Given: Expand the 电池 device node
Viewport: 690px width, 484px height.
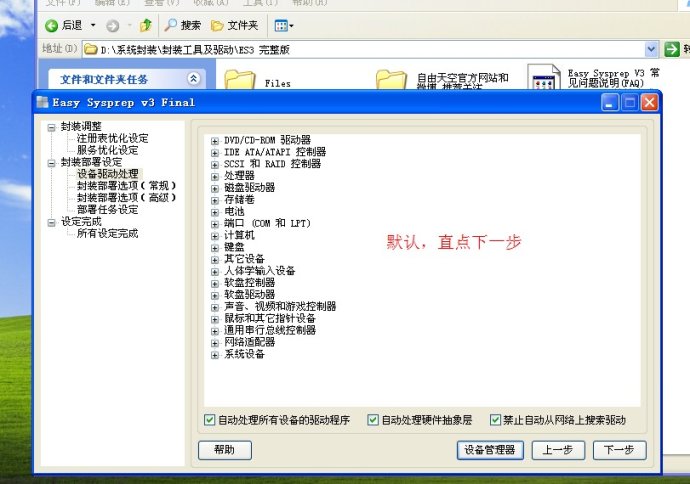Looking at the screenshot, I should pos(215,212).
